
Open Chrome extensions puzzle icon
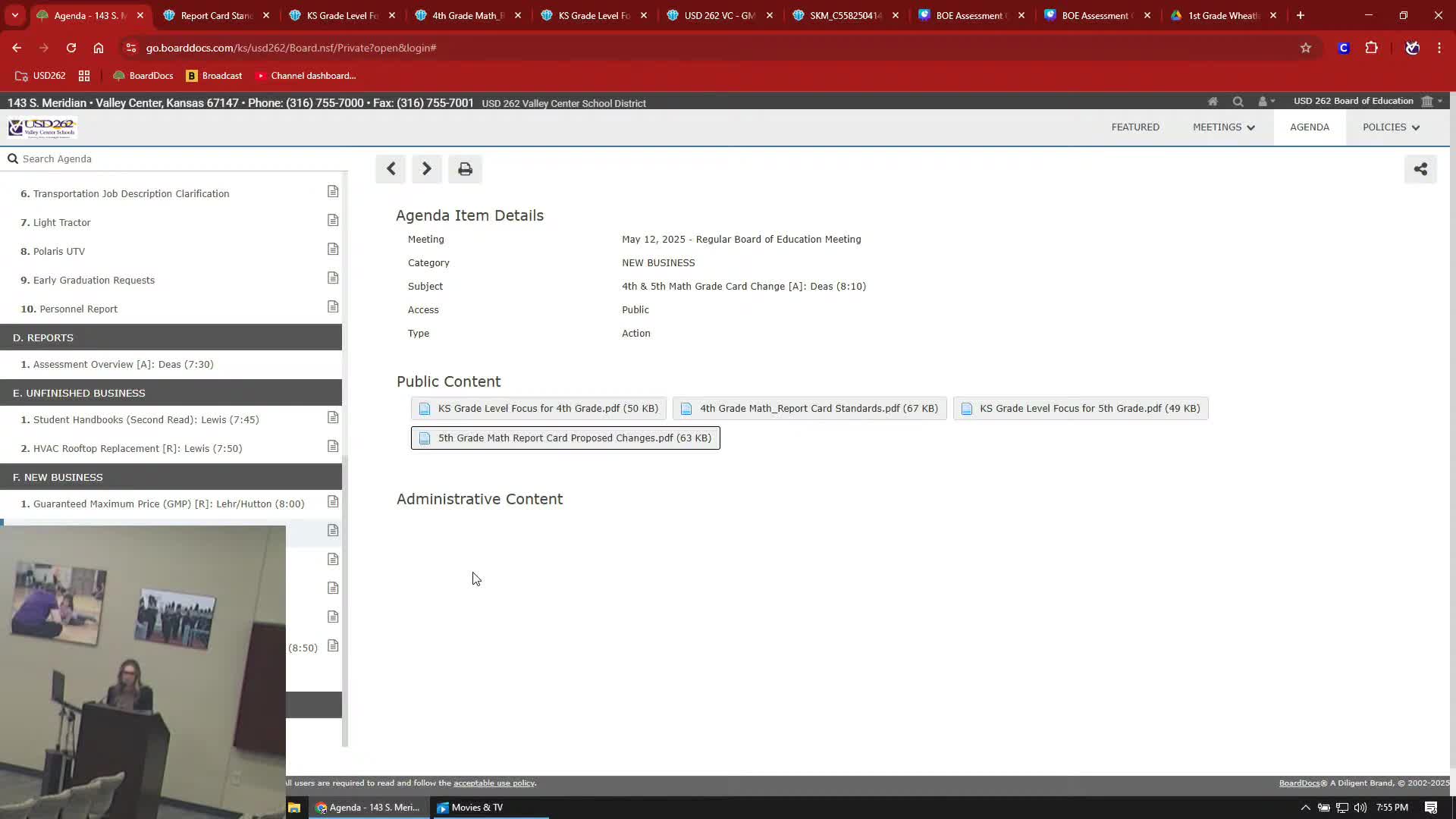1371,48
